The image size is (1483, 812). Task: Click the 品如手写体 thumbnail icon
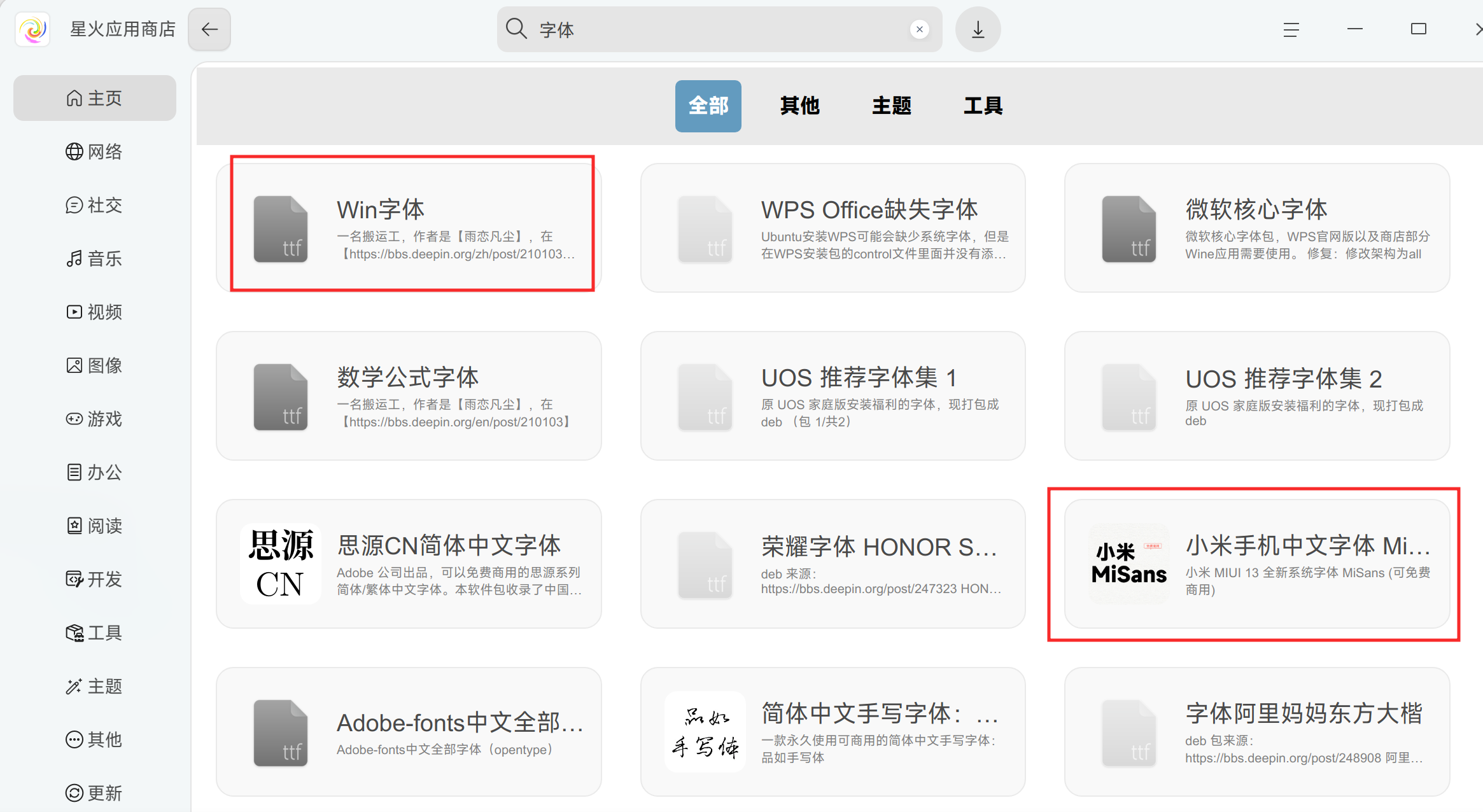[x=705, y=732]
